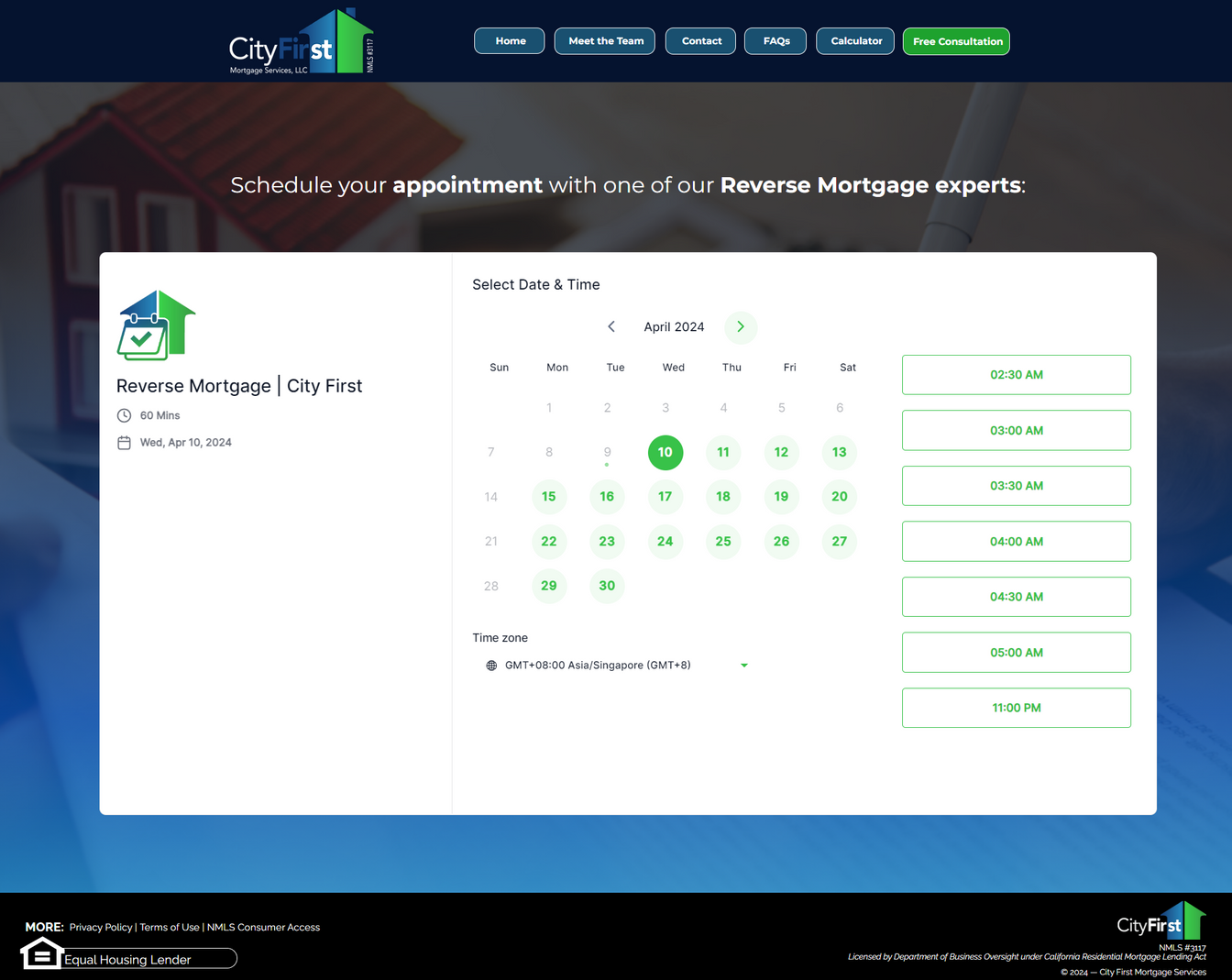Select the 02:30 AM time slot

click(x=1017, y=375)
